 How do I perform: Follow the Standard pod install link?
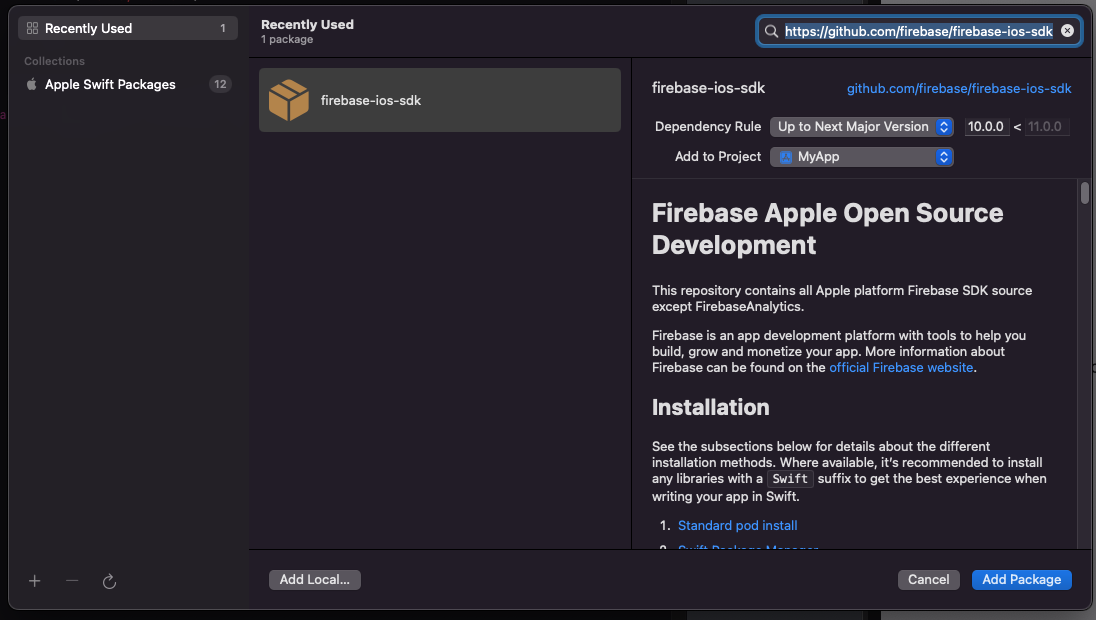[737, 526]
